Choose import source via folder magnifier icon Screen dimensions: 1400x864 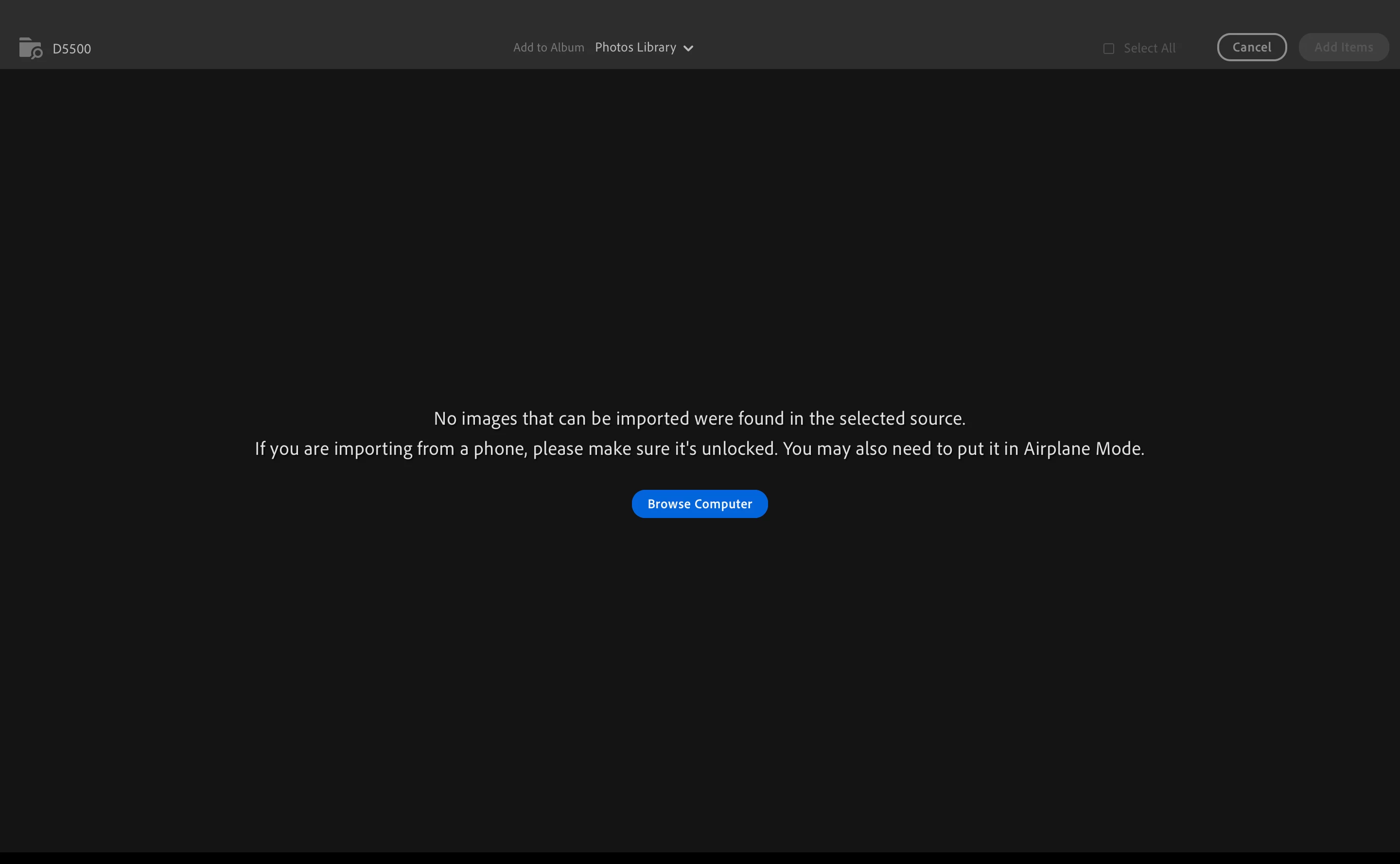tap(30, 48)
